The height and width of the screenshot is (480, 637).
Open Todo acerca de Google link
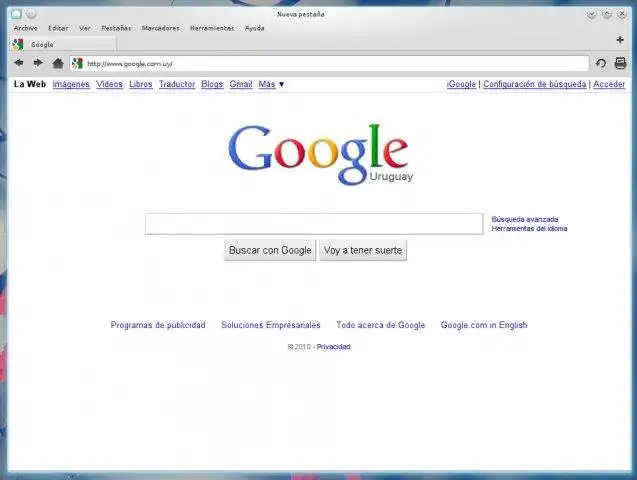click(381, 325)
